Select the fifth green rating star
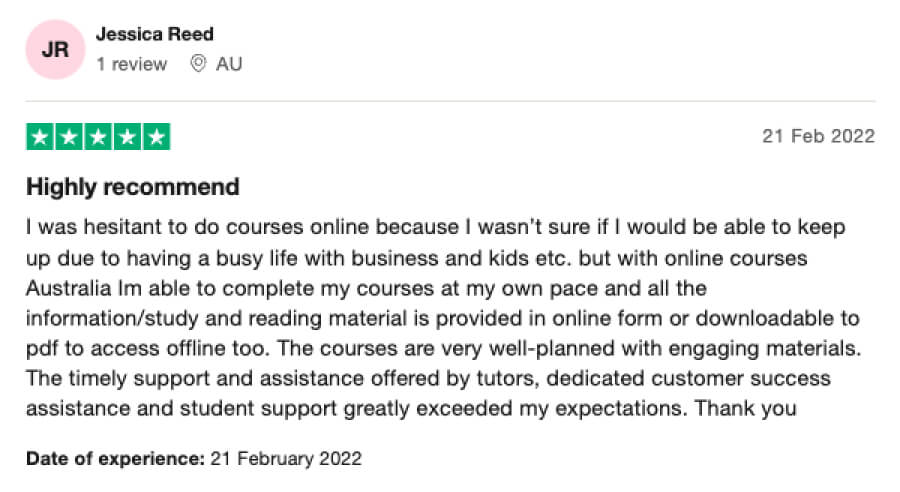Image resolution: width=900 pixels, height=492 pixels. (x=156, y=137)
